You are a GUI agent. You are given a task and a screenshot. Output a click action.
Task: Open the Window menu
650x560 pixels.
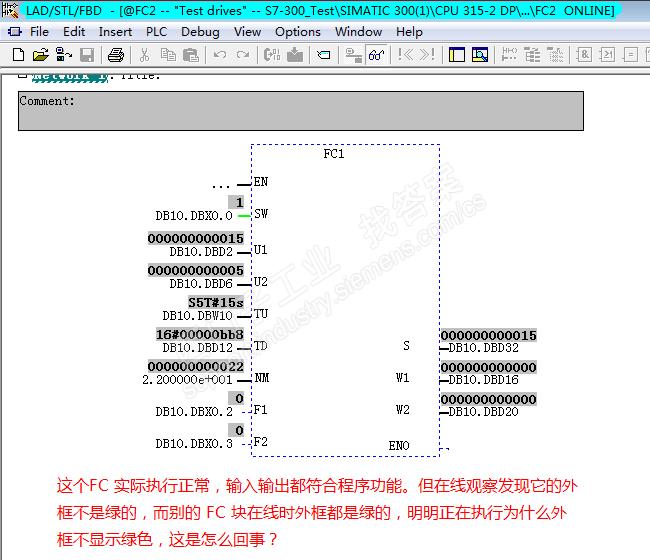359,32
